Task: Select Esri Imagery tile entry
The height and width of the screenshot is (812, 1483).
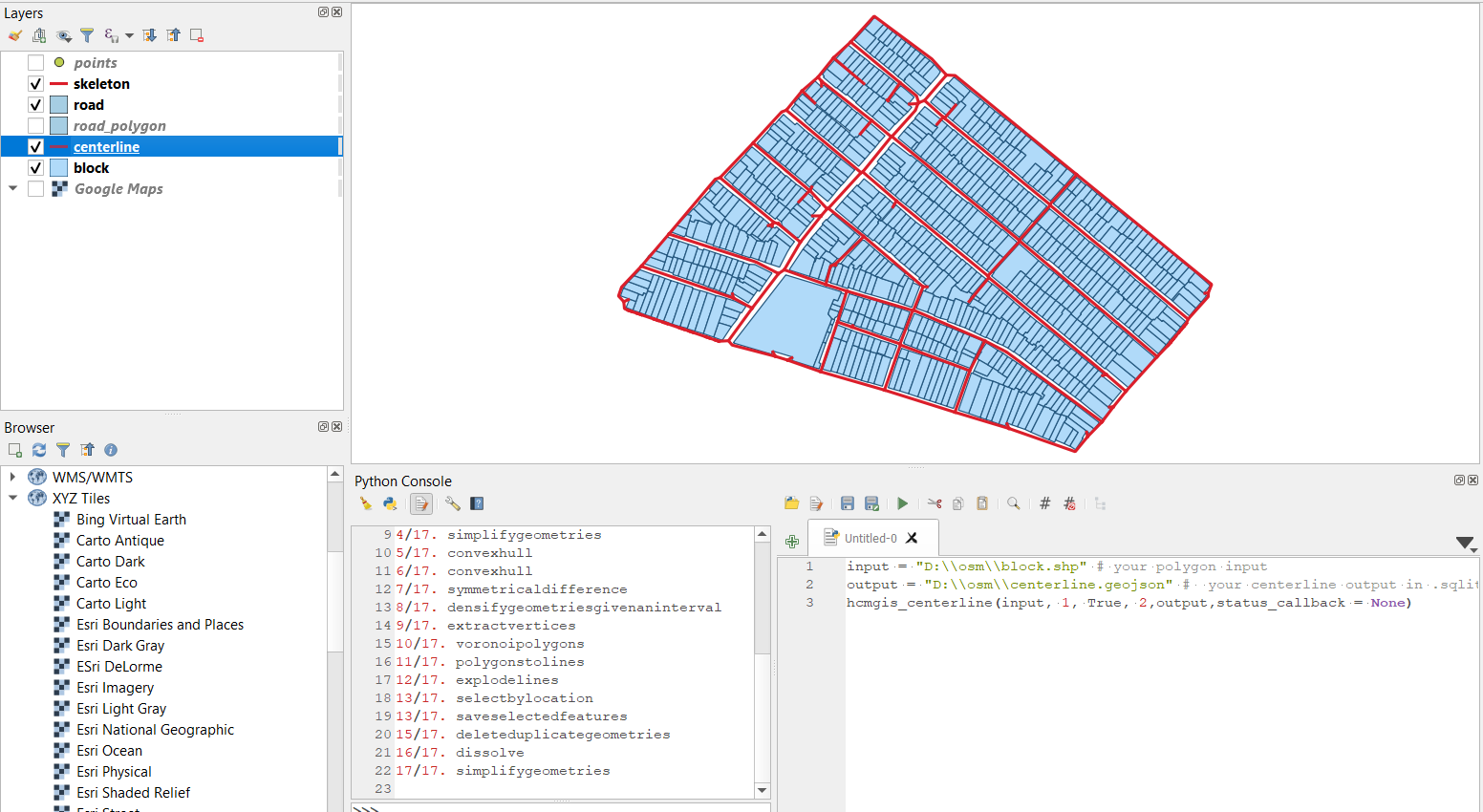Action: coord(115,688)
